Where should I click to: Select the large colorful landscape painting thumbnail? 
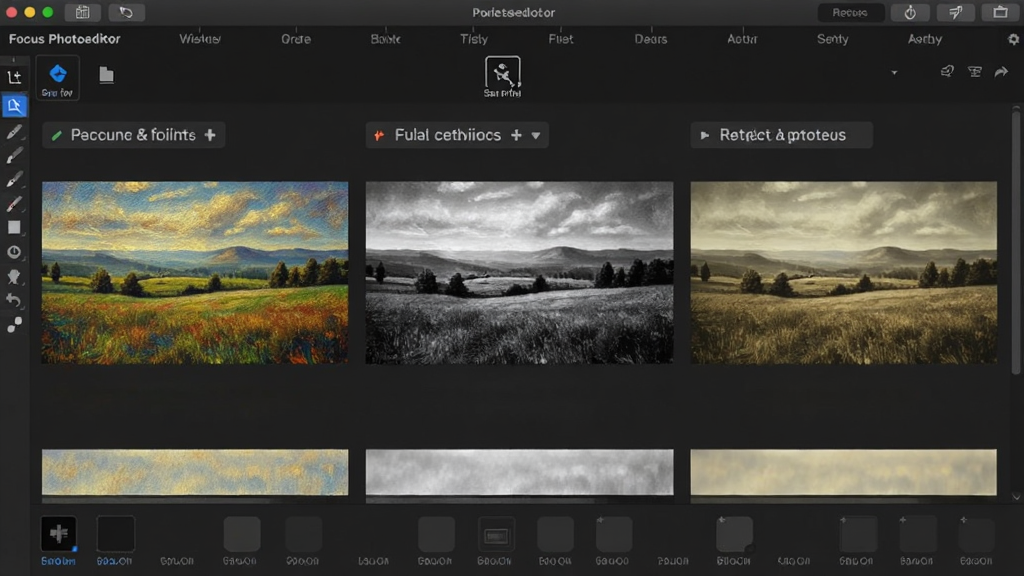point(195,272)
